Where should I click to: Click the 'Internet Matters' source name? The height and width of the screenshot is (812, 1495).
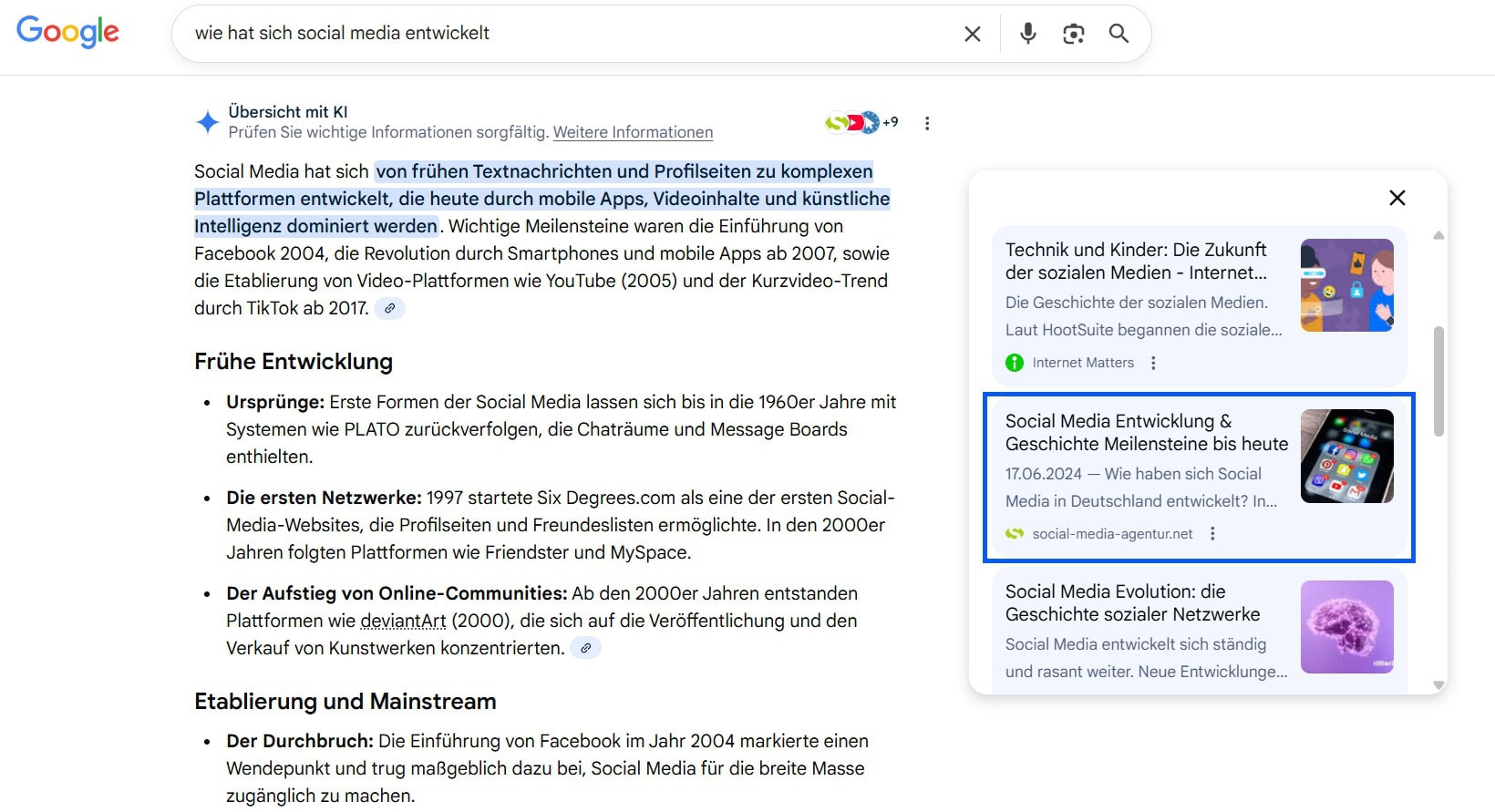tap(1083, 363)
